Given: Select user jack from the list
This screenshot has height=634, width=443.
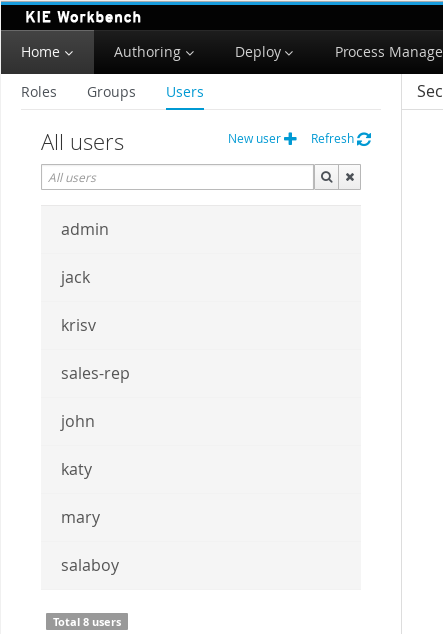Looking at the screenshot, I should click(x=201, y=278).
